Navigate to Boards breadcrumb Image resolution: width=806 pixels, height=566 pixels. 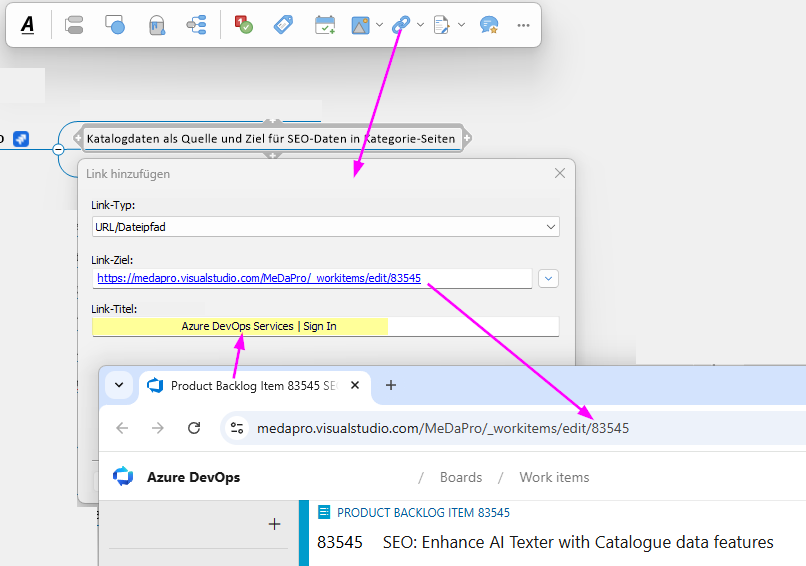[461, 477]
